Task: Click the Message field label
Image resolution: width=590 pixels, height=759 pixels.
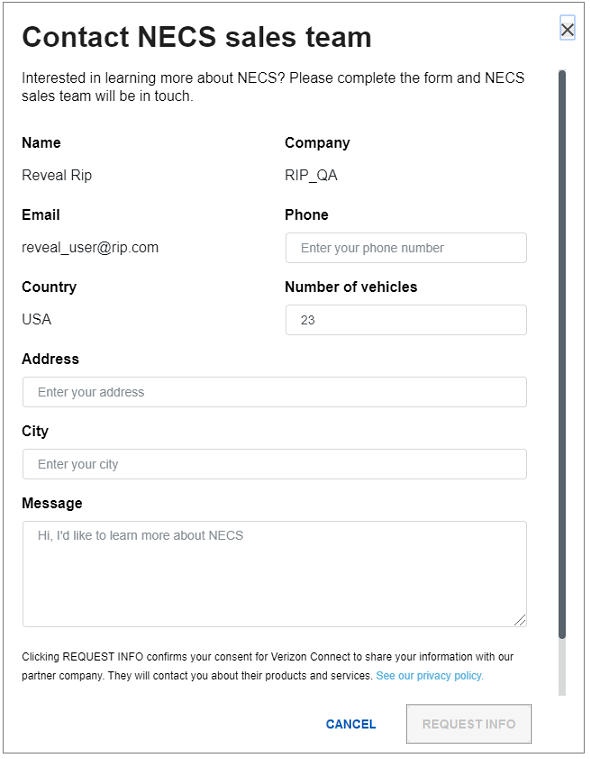Action: 52,503
